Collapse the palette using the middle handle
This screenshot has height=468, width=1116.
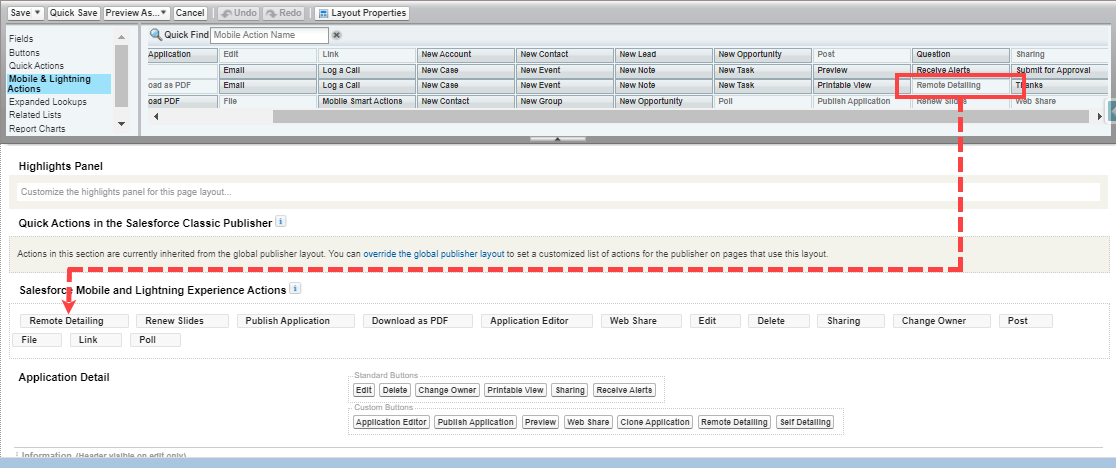[557, 138]
